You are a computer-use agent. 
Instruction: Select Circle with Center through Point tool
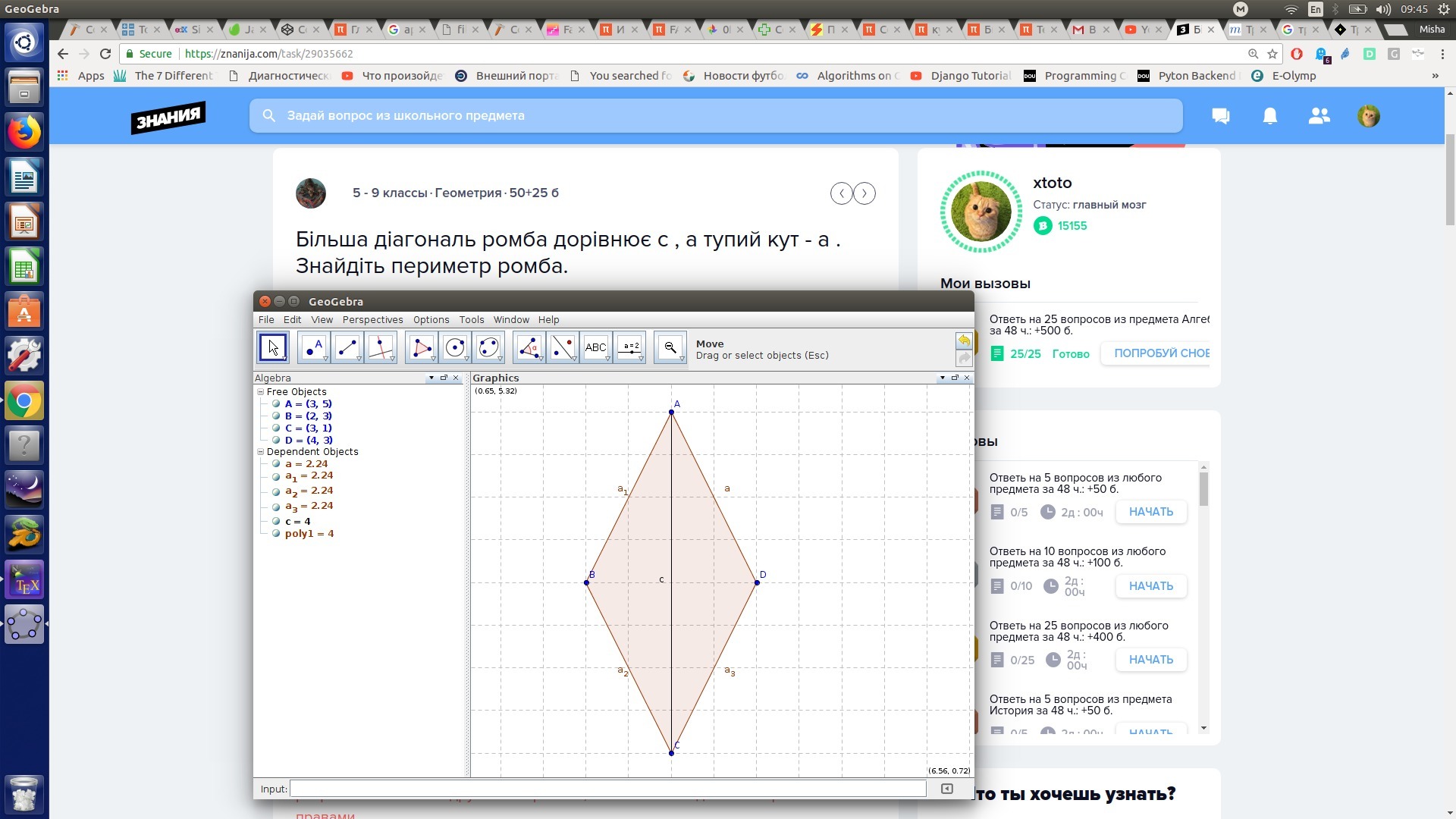coord(454,348)
